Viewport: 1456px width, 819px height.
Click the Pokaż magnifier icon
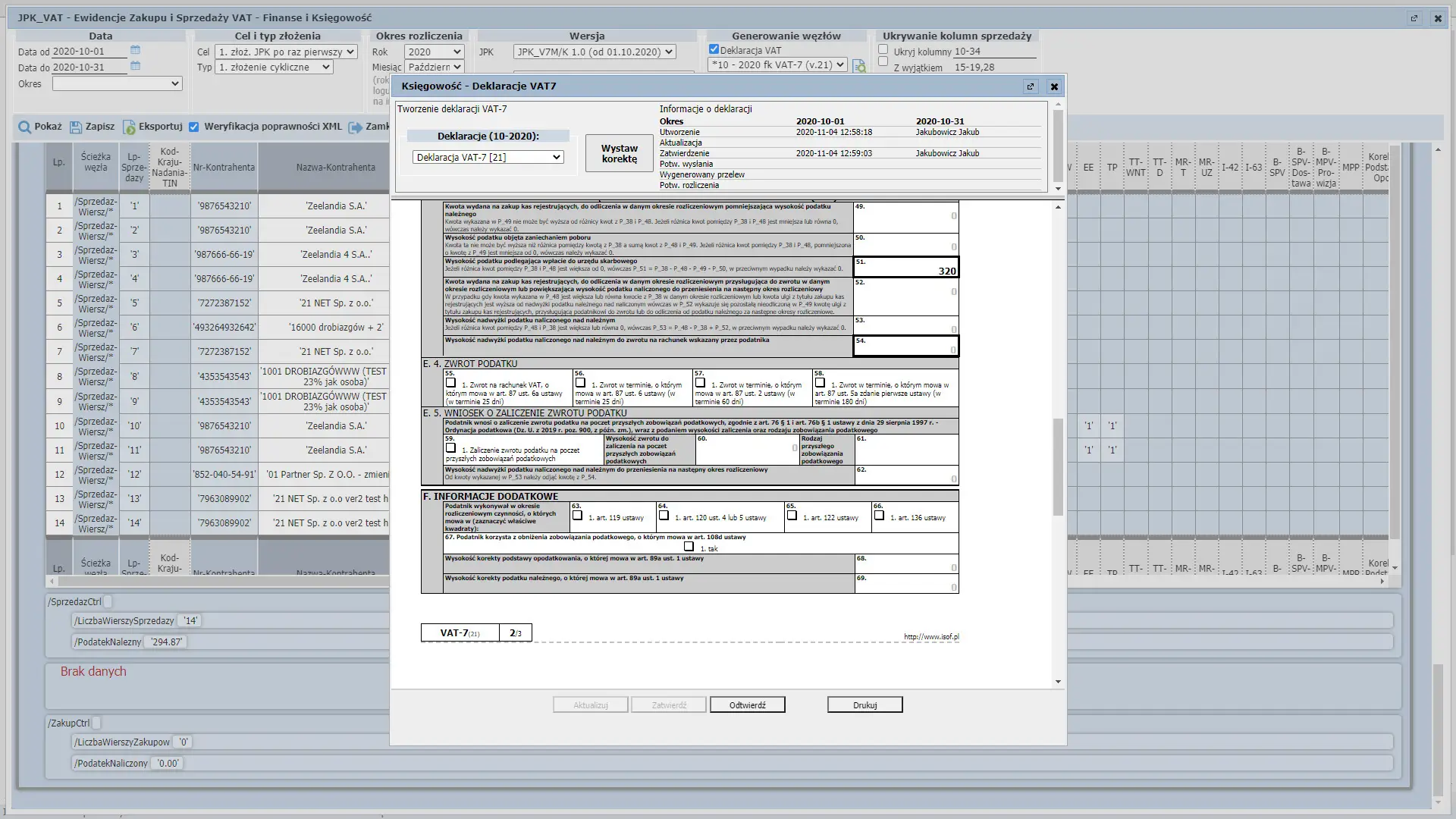(25, 127)
